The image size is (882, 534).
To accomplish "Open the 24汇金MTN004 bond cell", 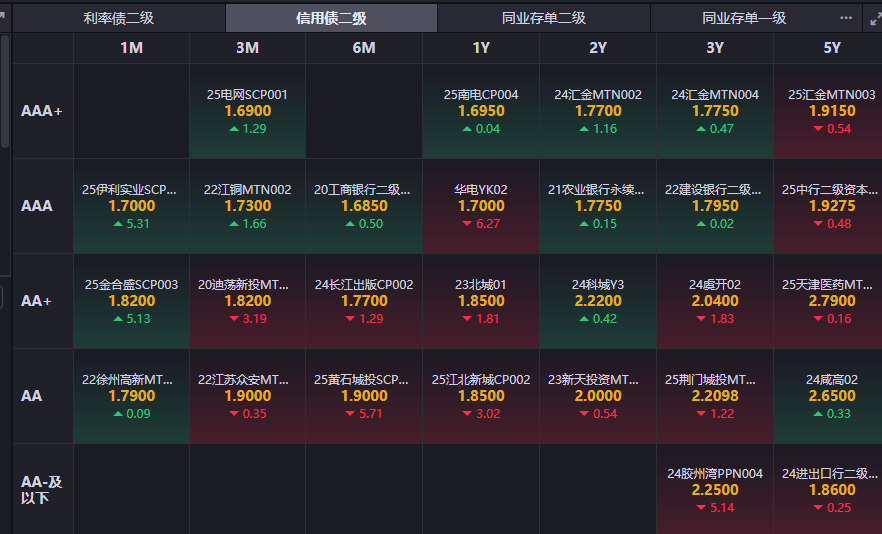I will coord(715,111).
